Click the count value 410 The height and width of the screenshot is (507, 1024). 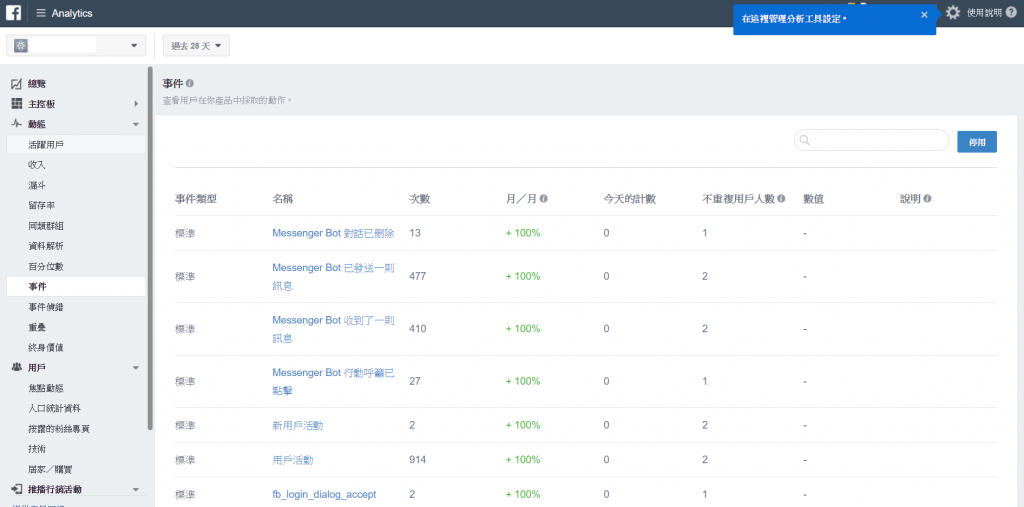click(417, 329)
